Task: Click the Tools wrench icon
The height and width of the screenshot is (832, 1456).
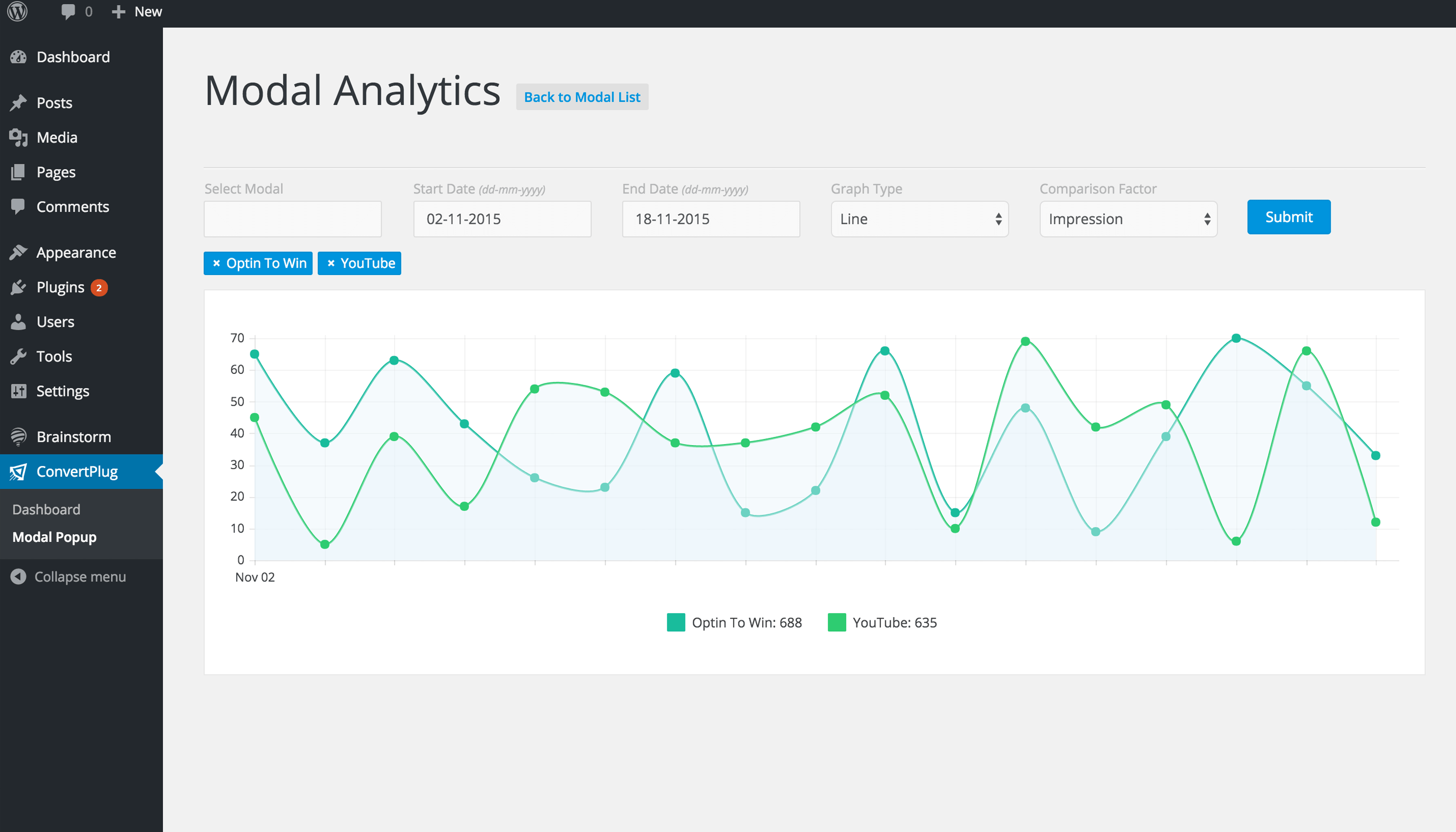Action: tap(18, 357)
